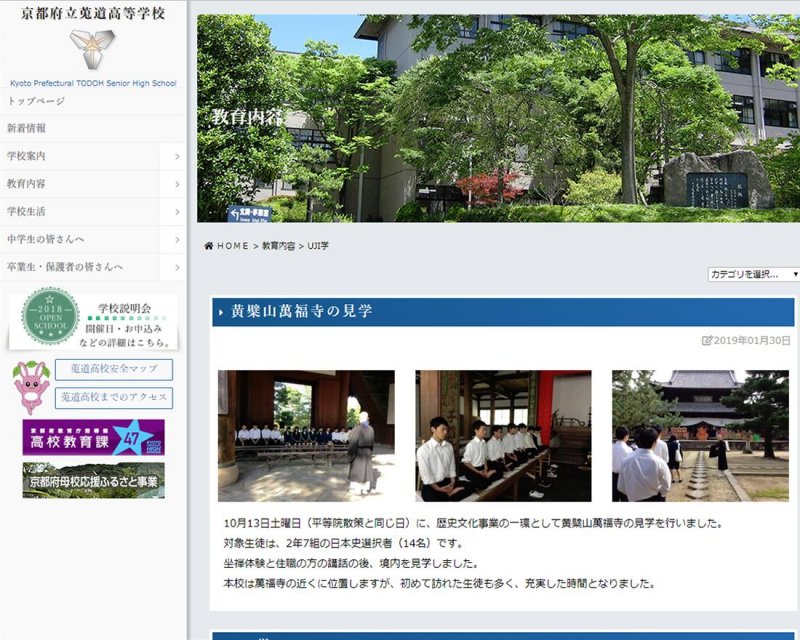Click the HOME house icon in breadcrumb
This screenshot has width=800, height=640.
(x=208, y=246)
